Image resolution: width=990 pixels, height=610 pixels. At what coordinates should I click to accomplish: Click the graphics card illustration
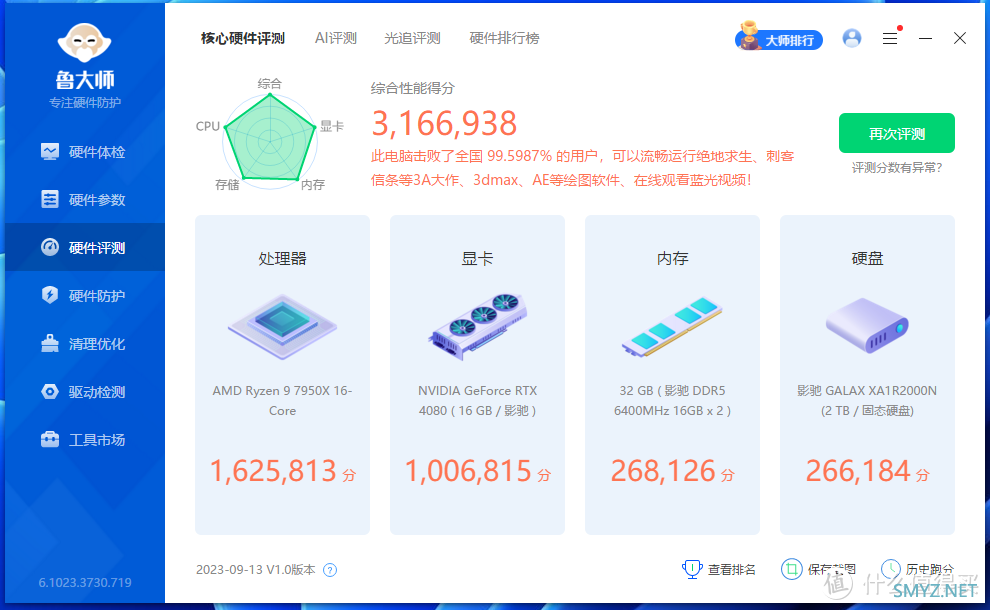[477, 327]
